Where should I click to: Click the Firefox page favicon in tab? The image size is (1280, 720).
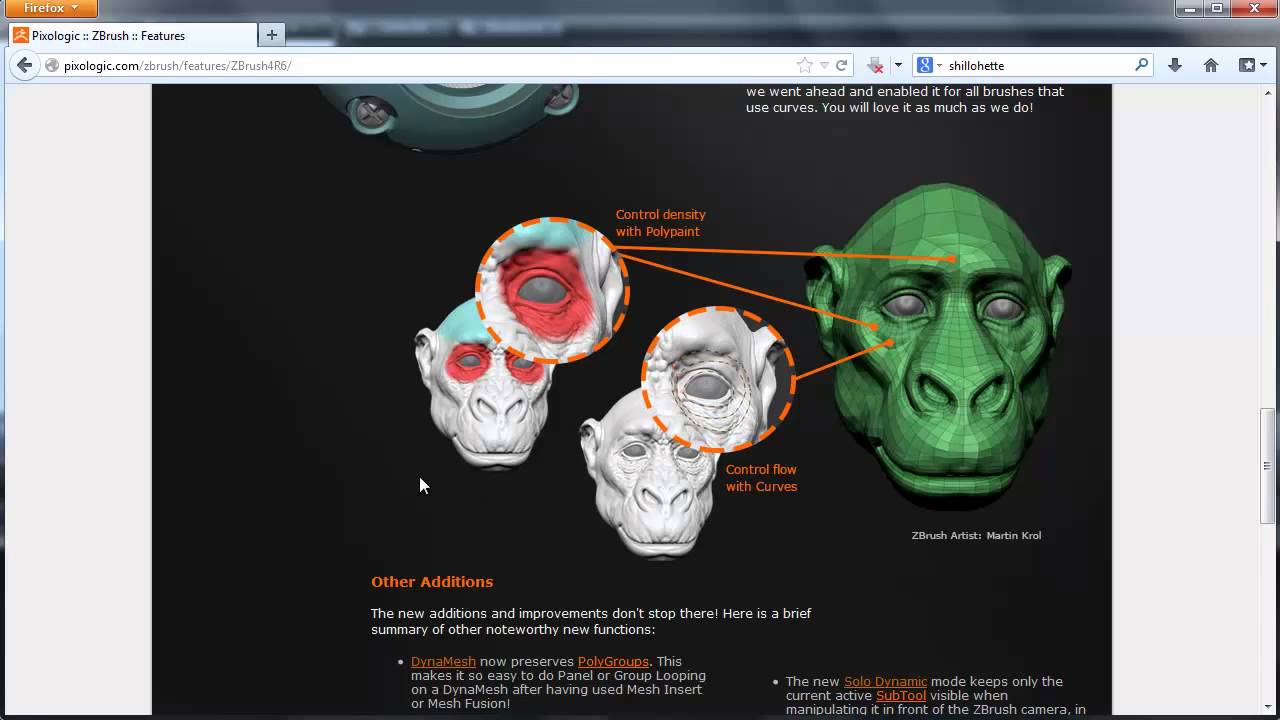(x=20, y=35)
